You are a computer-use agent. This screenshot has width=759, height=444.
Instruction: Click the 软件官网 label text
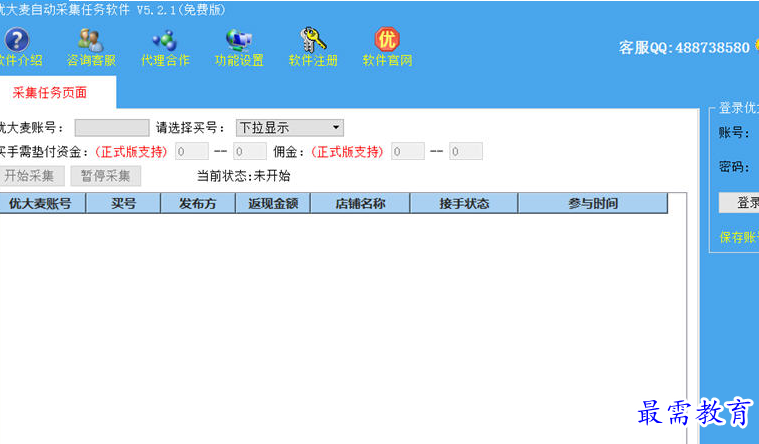pyautogui.click(x=387, y=61)
